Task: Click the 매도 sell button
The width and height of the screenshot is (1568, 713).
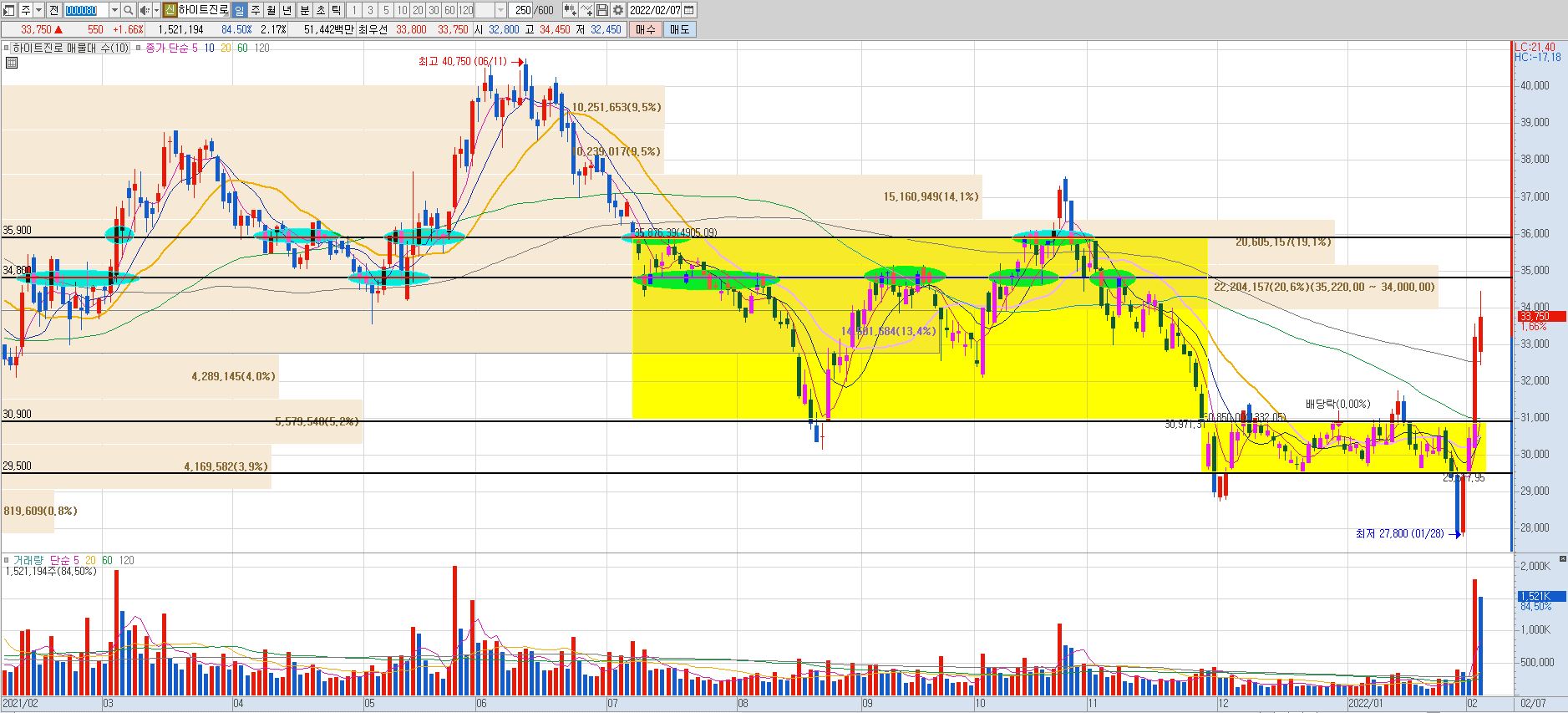Action: point(679,29)
